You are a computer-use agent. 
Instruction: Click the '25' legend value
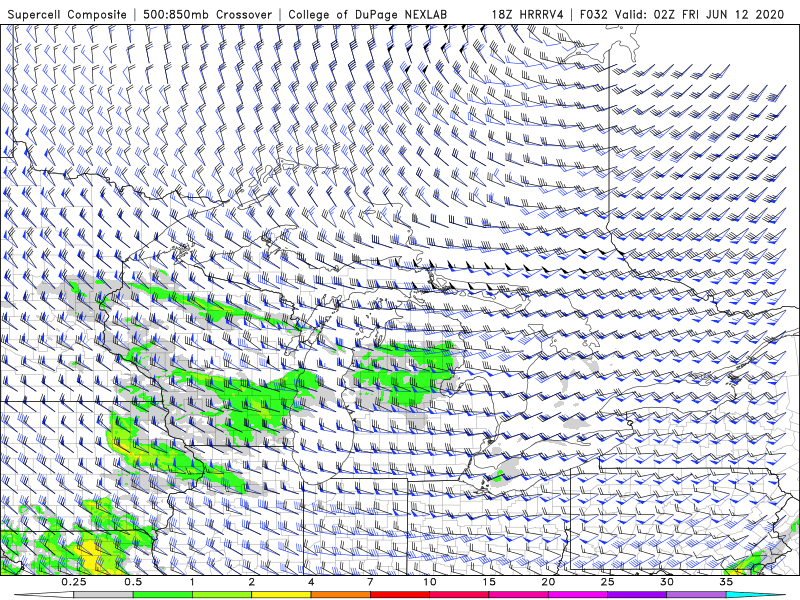click(x=607, y=582)
